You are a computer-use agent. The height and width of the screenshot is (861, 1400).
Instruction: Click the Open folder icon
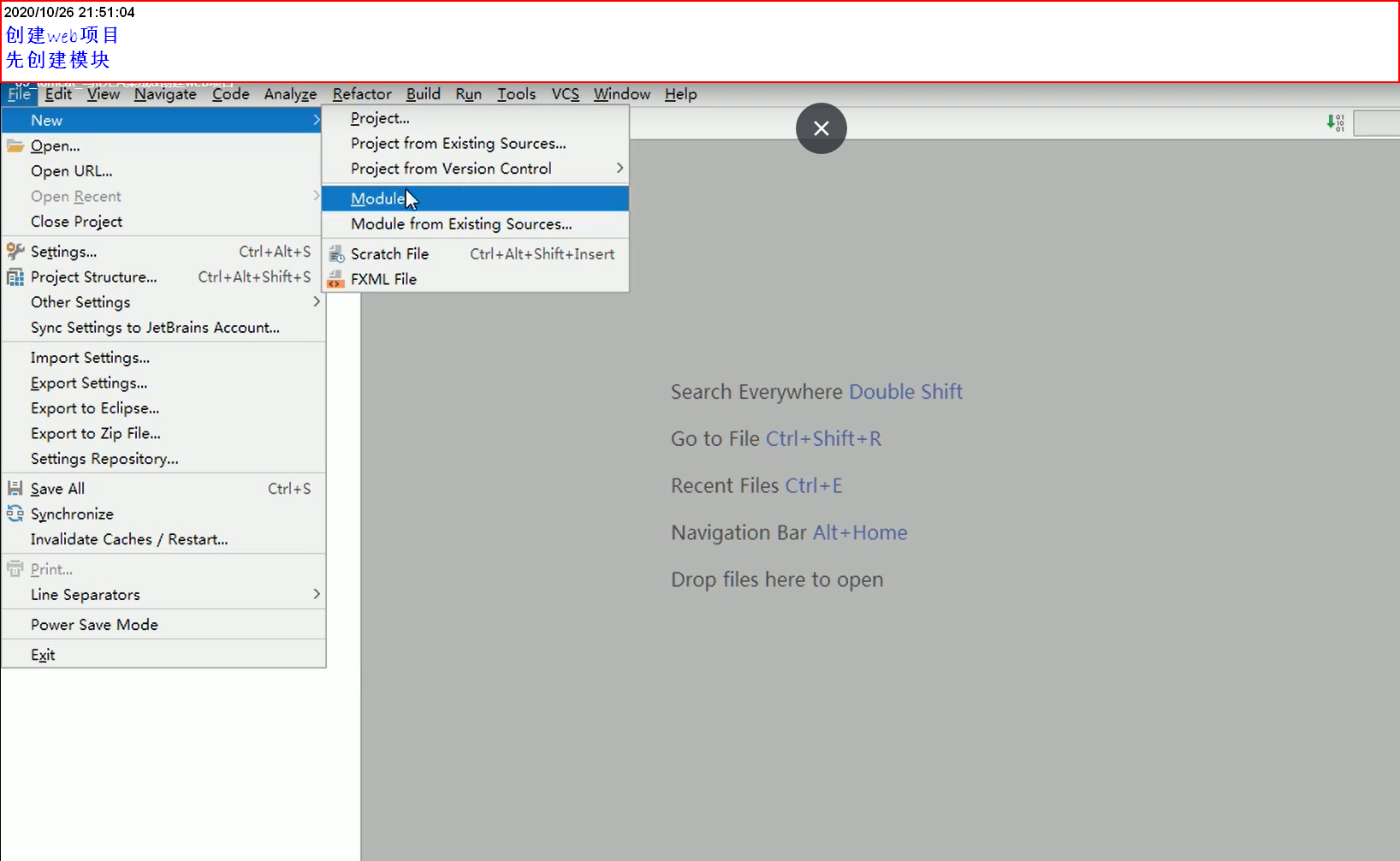tap(15, 145)
